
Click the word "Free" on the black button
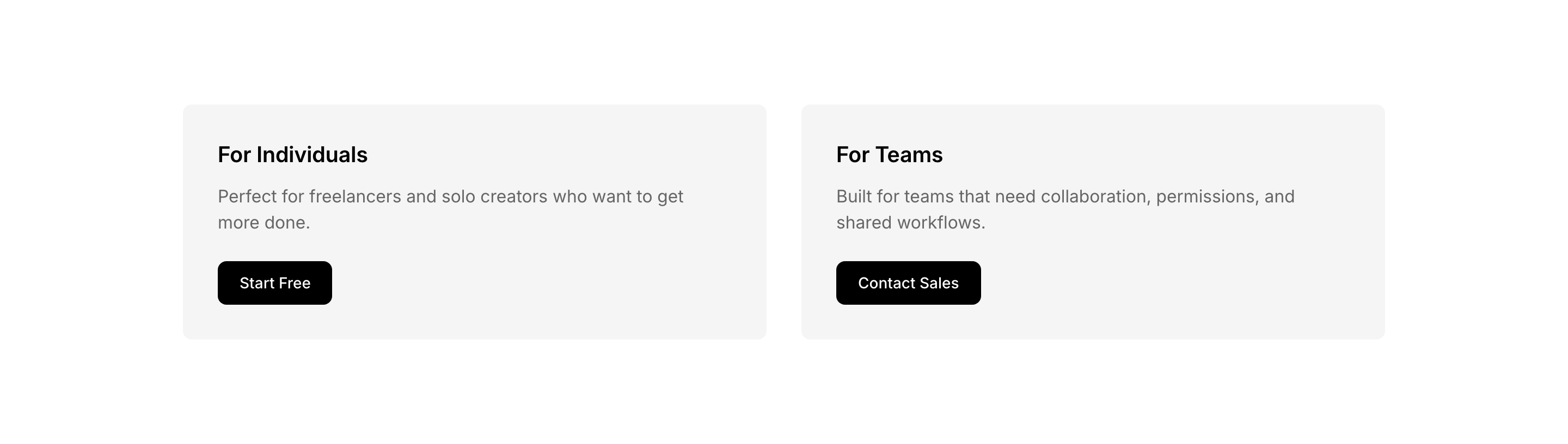295,283
